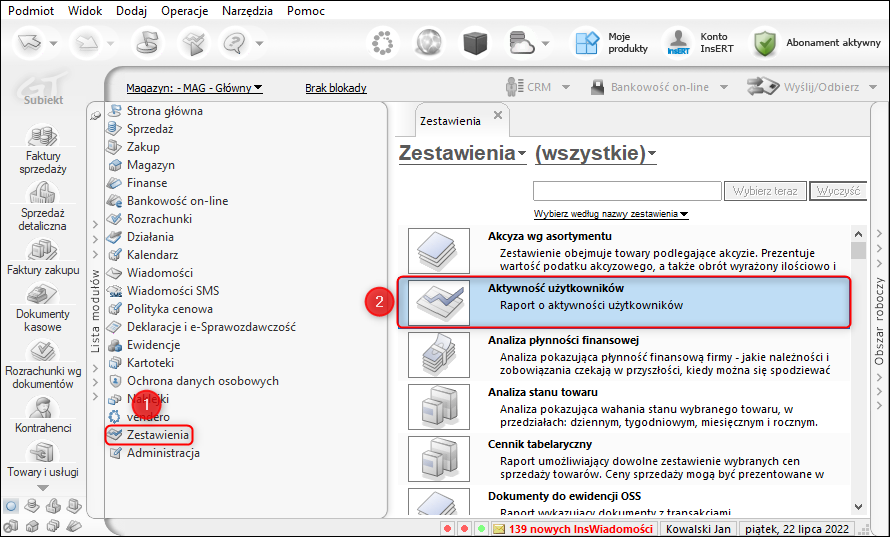
Task: Click the help question bubble icon
Action: 235,43
